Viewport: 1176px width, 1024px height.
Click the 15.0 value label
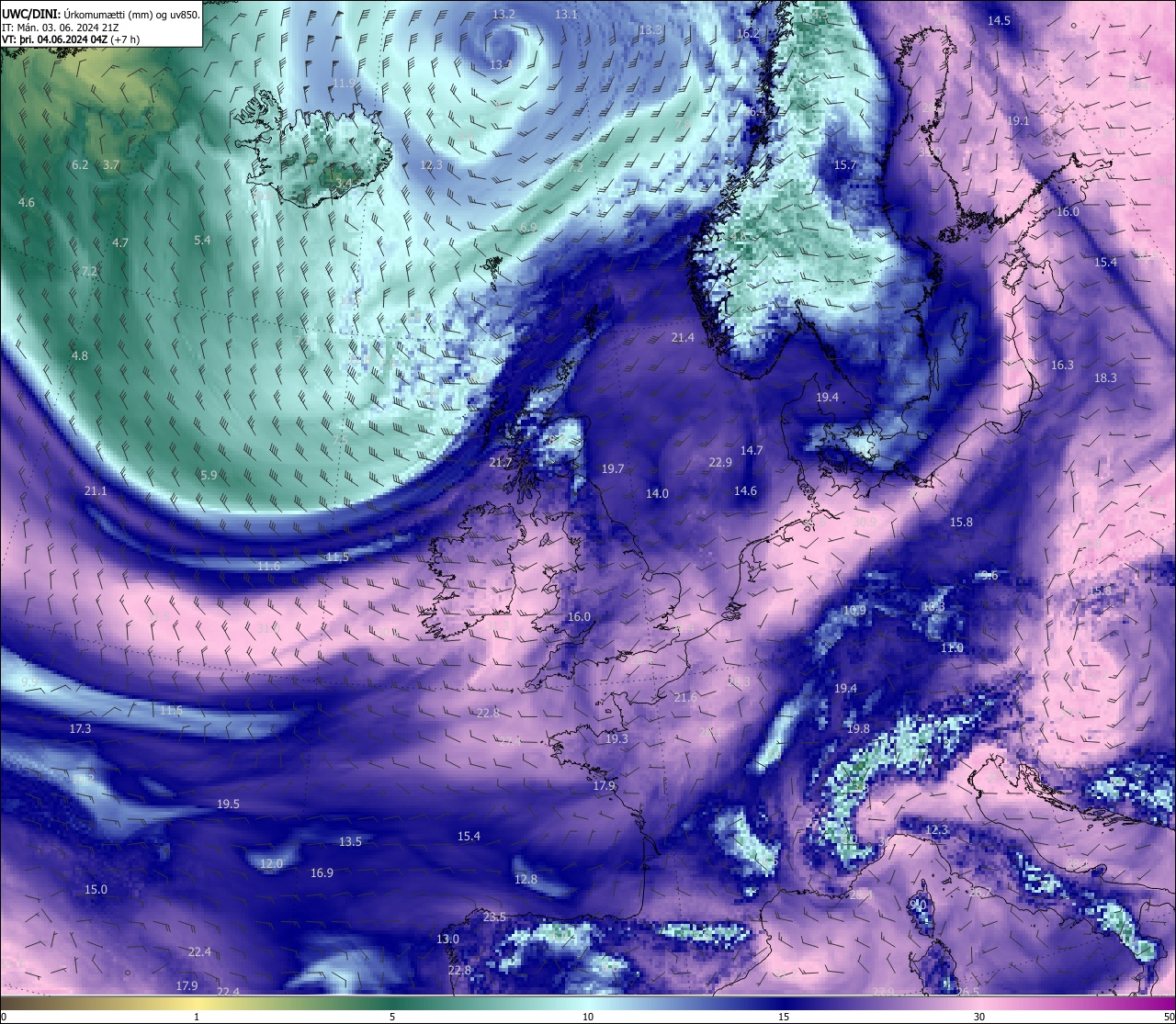click(96, 889)
